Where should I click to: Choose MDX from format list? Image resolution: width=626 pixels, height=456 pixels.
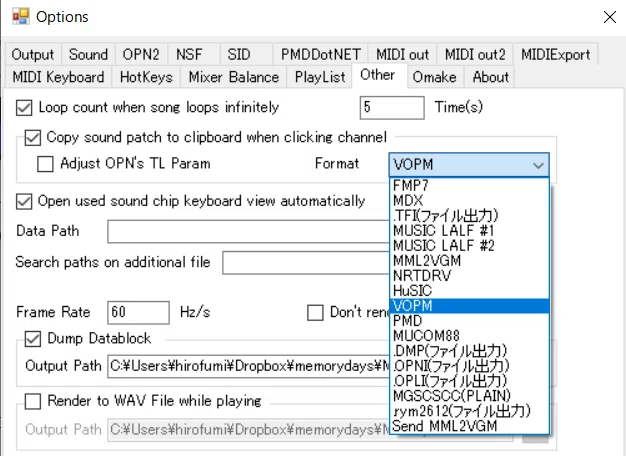click(469, 200)
